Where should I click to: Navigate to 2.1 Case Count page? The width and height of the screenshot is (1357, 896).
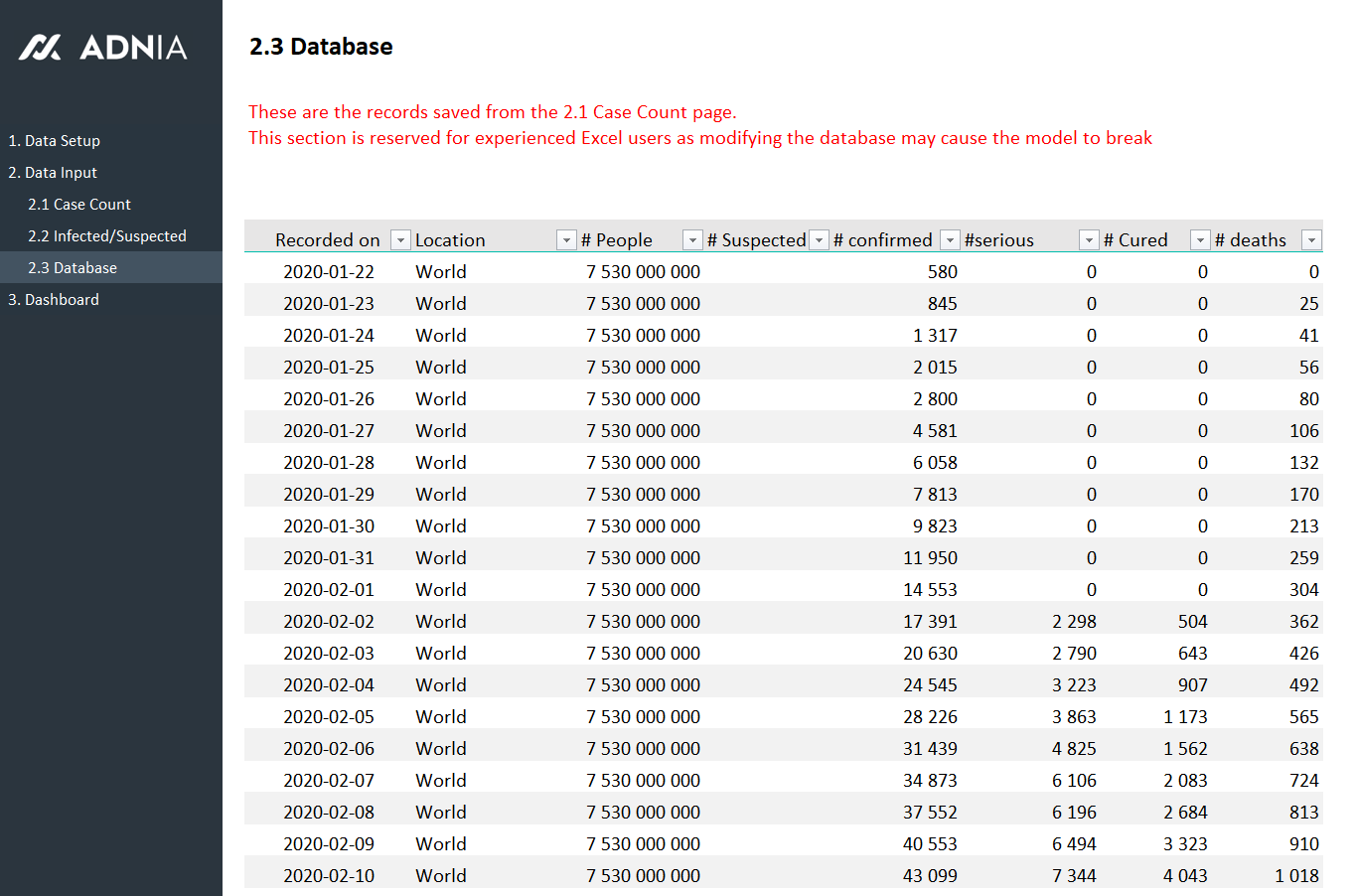pyautogui.click(x=79, y=205)
